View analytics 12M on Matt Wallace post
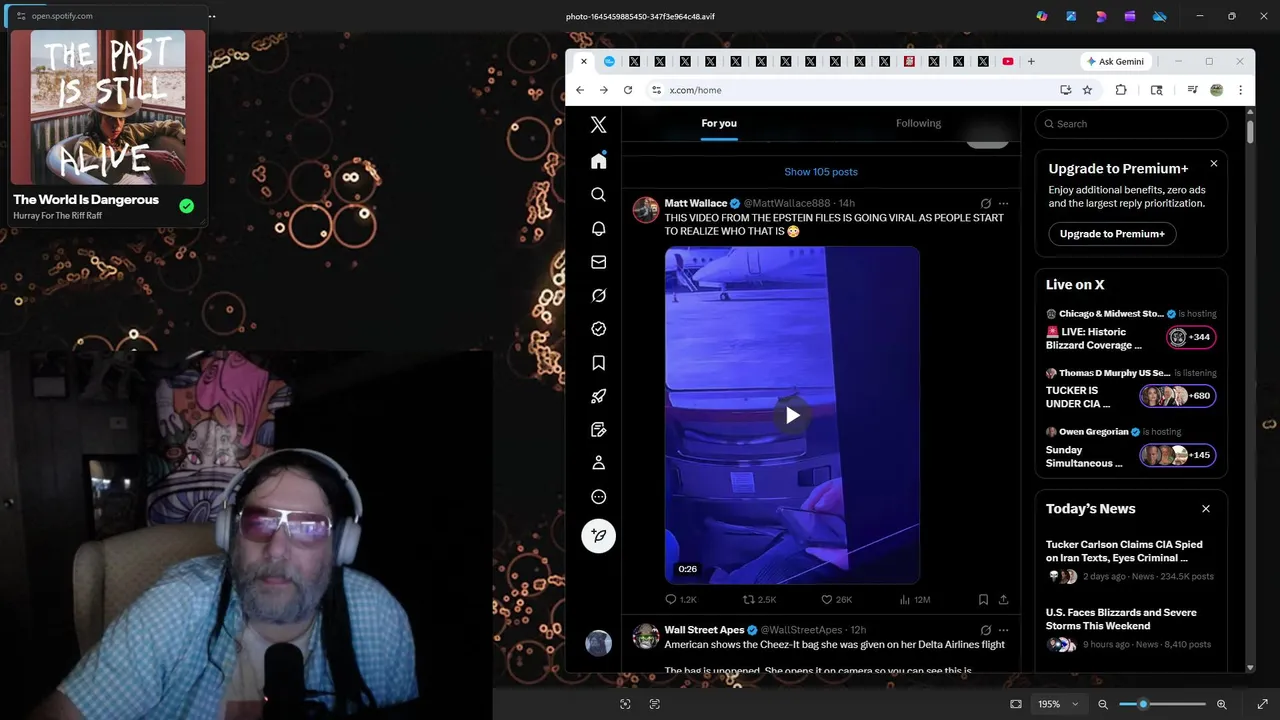The image size is (1280, 720). pos(914,599)
